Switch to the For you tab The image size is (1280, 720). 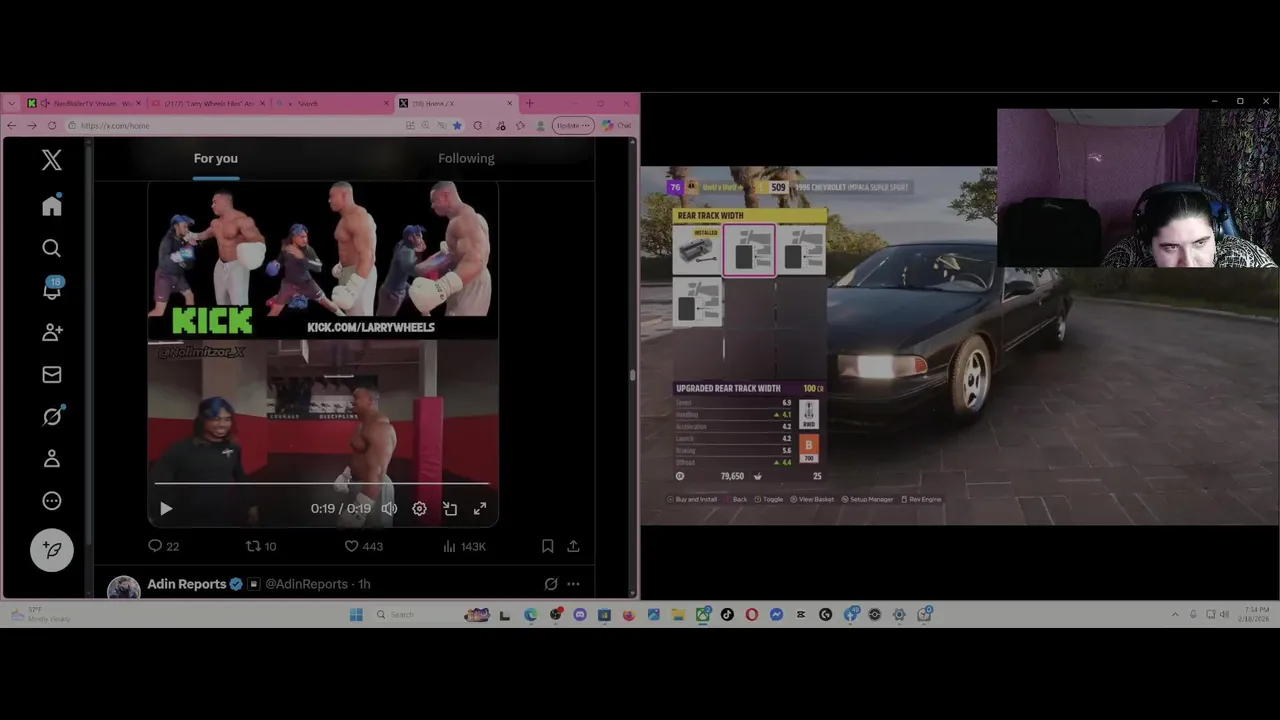click(216, 158)
